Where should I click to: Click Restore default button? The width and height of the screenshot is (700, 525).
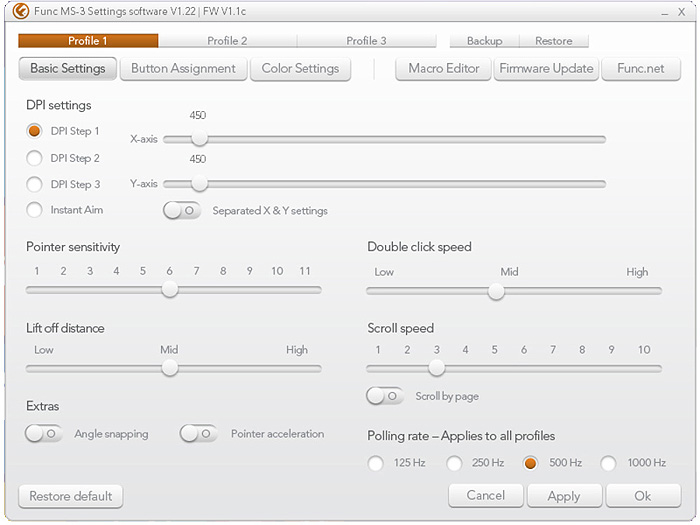71,496
